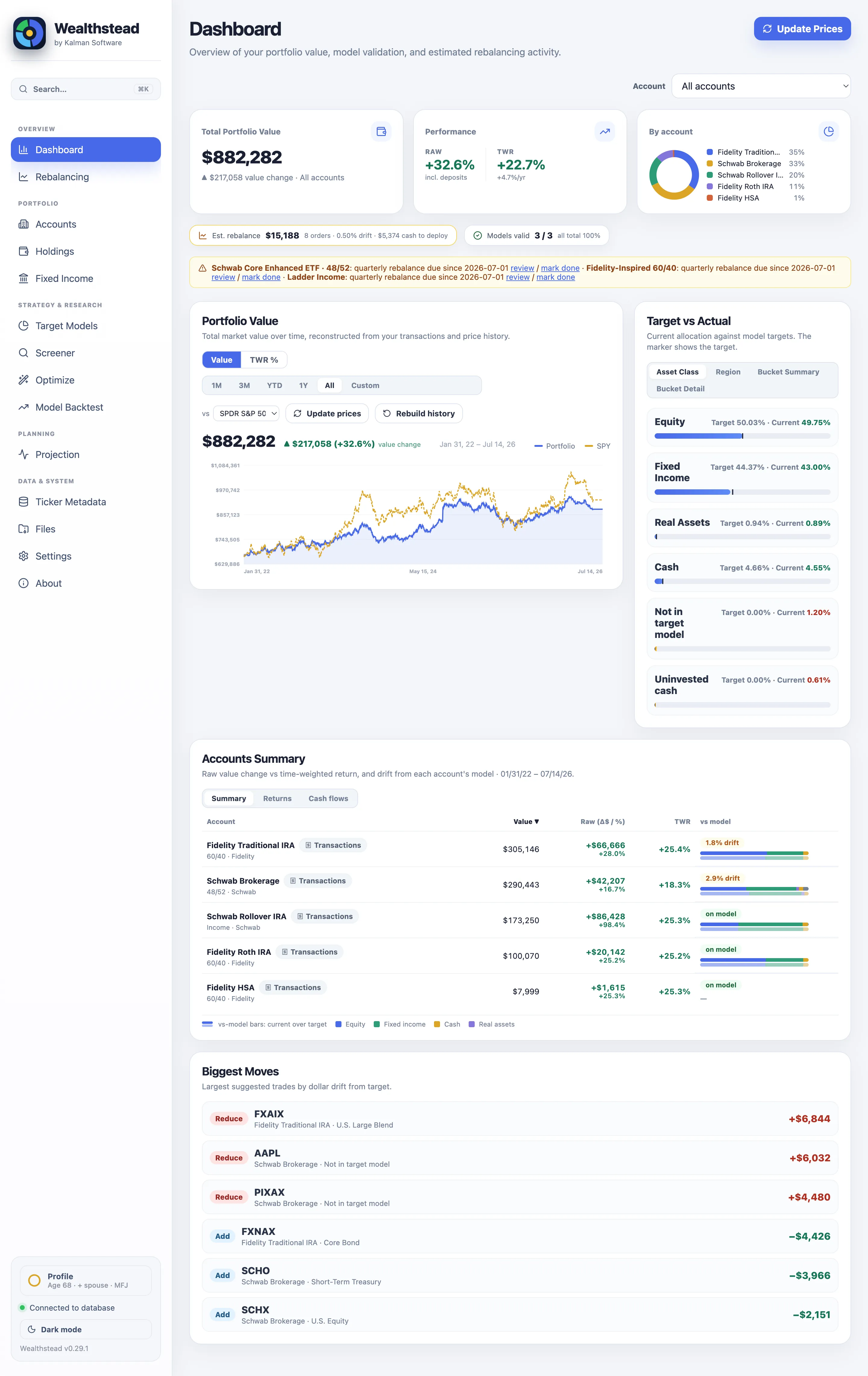The width and height of the screenshot is (868, 1376).
Task: Click review for Schwab Core Enhanced ETF
Action: click(x=523, y=268)
